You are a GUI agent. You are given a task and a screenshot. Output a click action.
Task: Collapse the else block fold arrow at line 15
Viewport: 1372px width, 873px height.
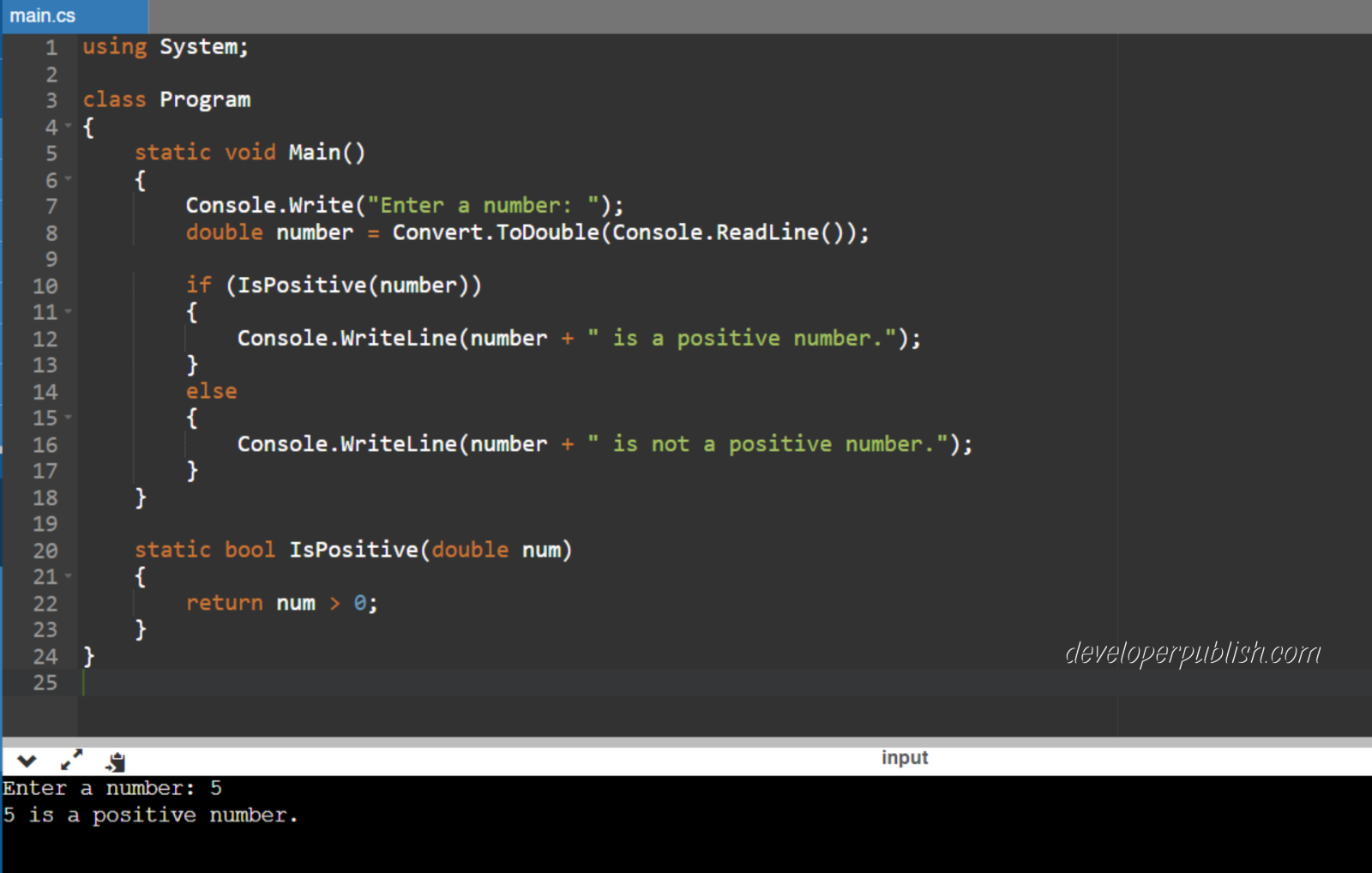69,418
